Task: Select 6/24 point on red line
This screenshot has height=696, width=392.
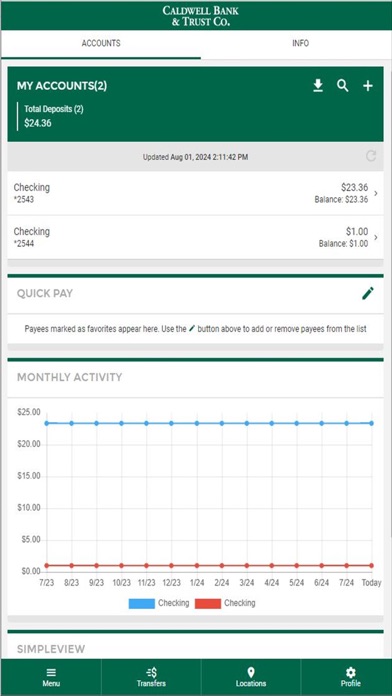Action: click(x=321, y=566)
